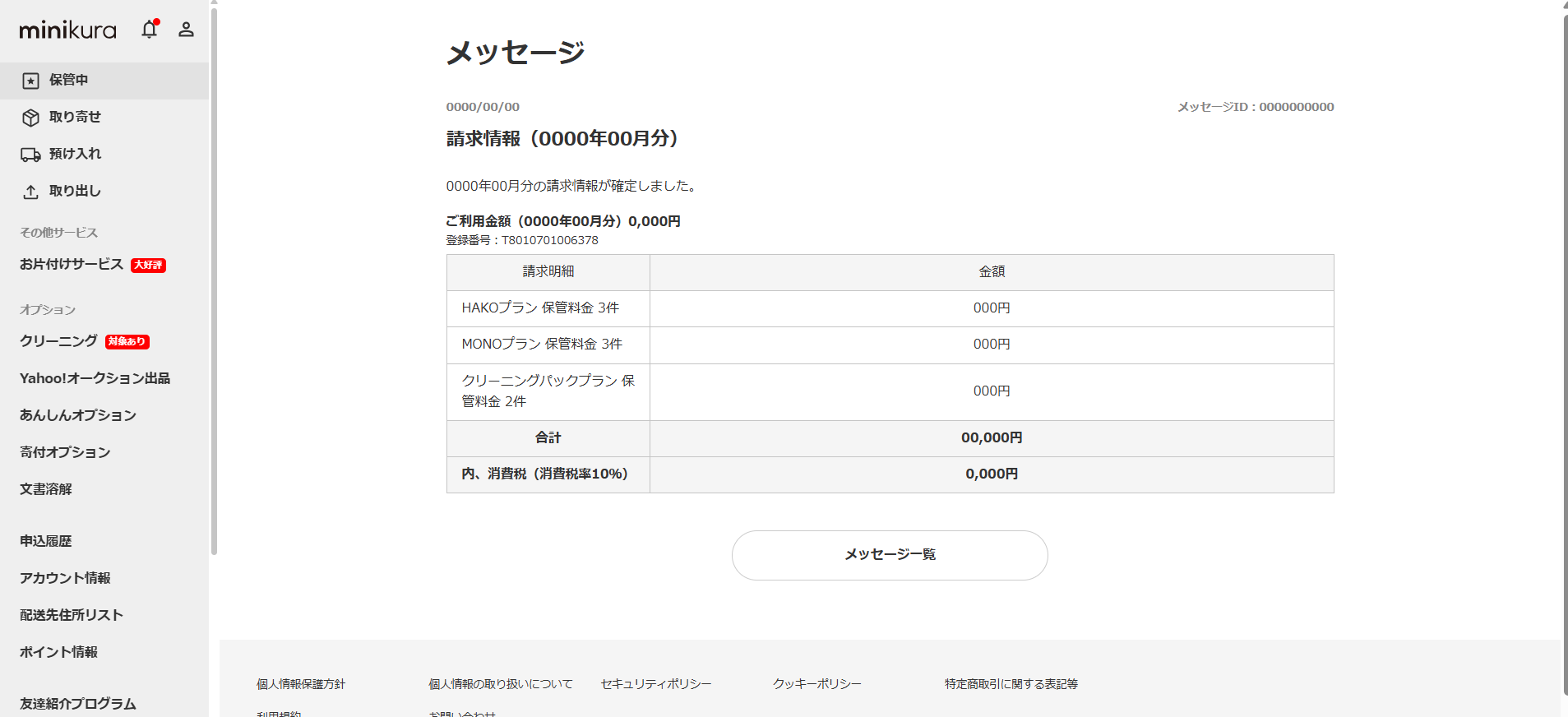Click the 大好評 red badge

click(148, 265)
